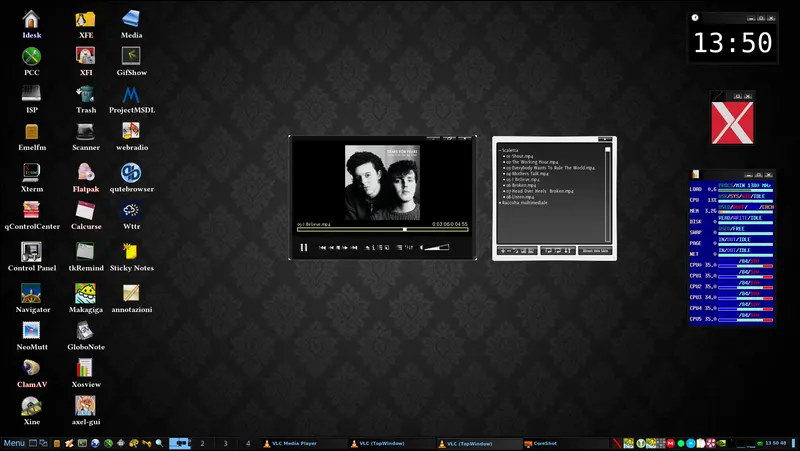
Task: Click the 13:50:48 taskbar clock
Action: click(776, 443)
